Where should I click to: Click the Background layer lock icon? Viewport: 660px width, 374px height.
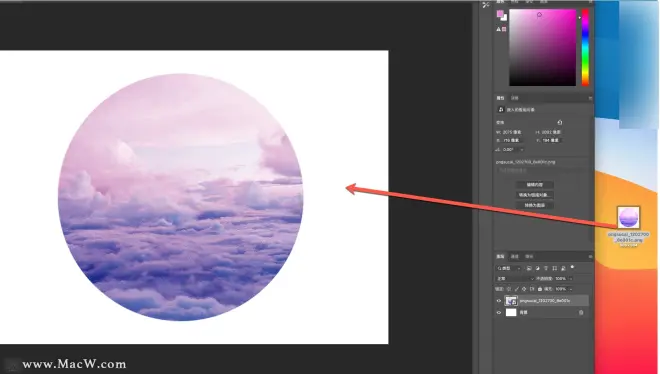(581, 313)
